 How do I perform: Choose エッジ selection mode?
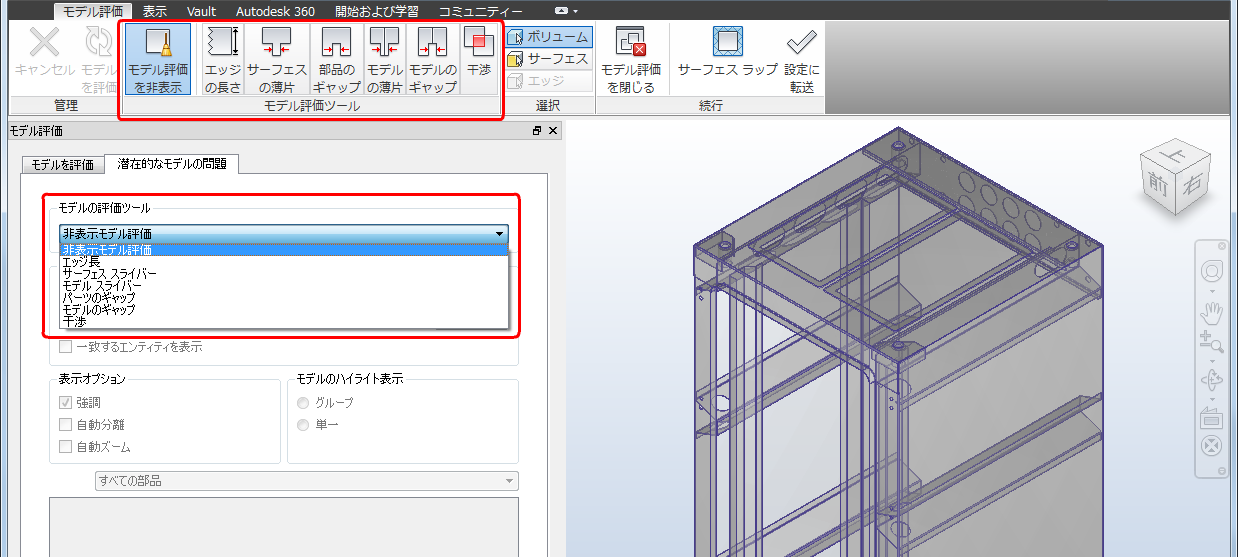click(x=549, y=81)
